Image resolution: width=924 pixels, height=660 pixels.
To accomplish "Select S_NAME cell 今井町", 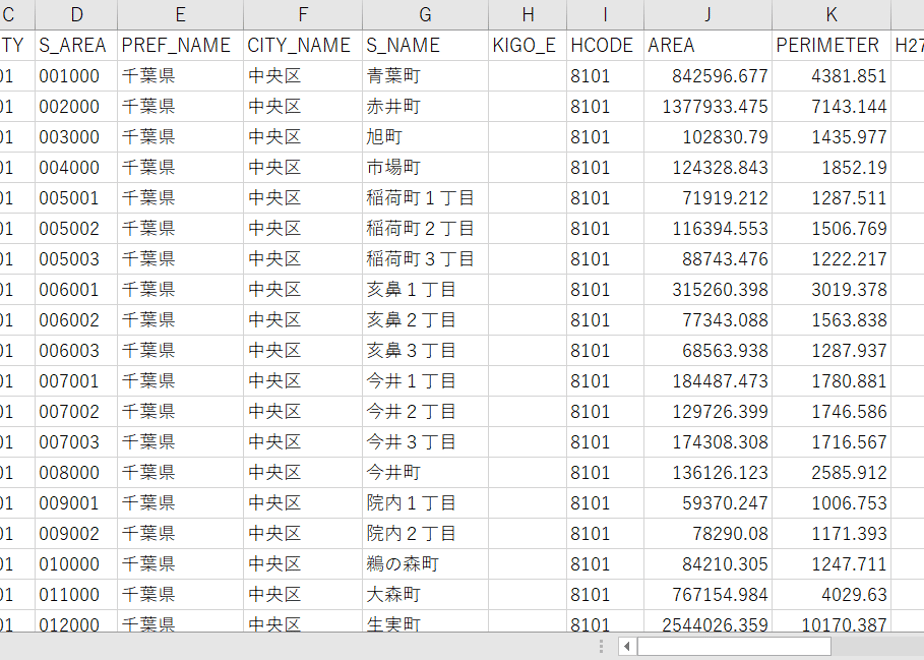I will click(425, 473).
